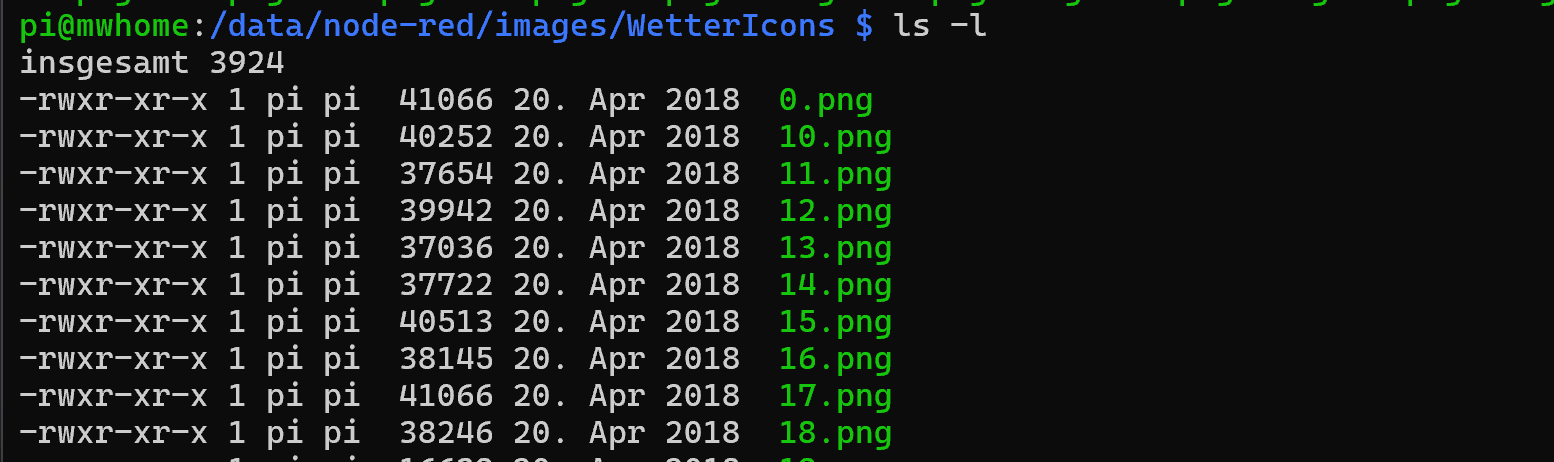Click the permissions string of 0.png
The height and width of the screenshot is (462, 1554).
(113, 100)
